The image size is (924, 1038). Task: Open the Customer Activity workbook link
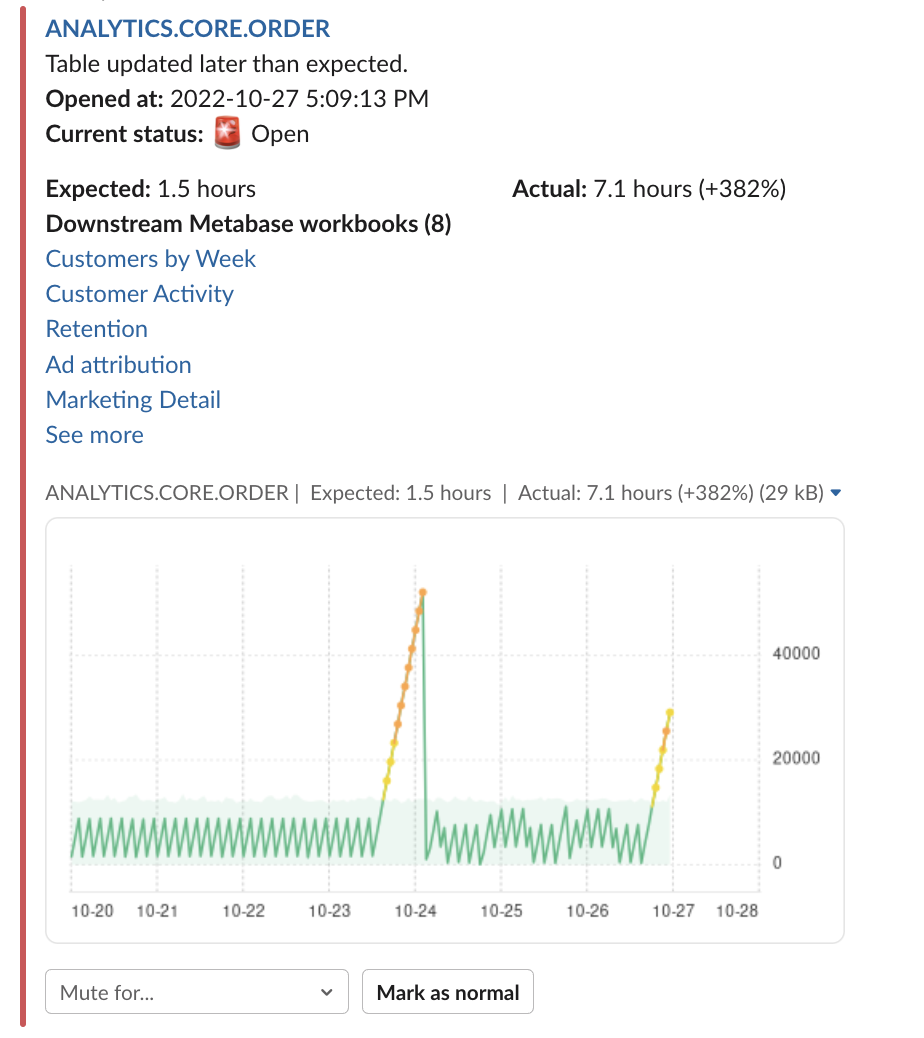(x=140, y=294)
